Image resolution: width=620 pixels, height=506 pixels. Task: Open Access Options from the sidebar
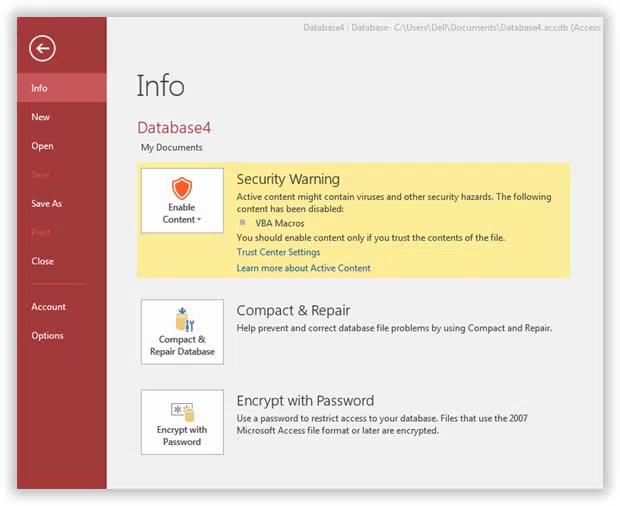pyautogui.click(x=47, y=336)
